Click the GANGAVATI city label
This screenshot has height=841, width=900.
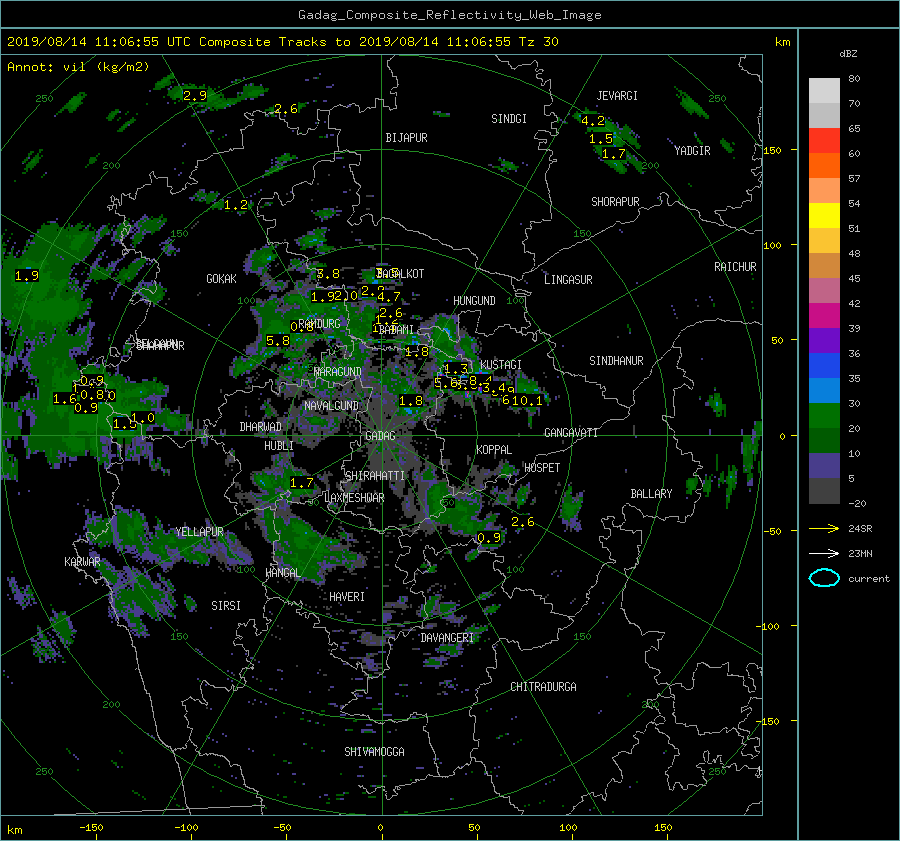click(571, 433)
